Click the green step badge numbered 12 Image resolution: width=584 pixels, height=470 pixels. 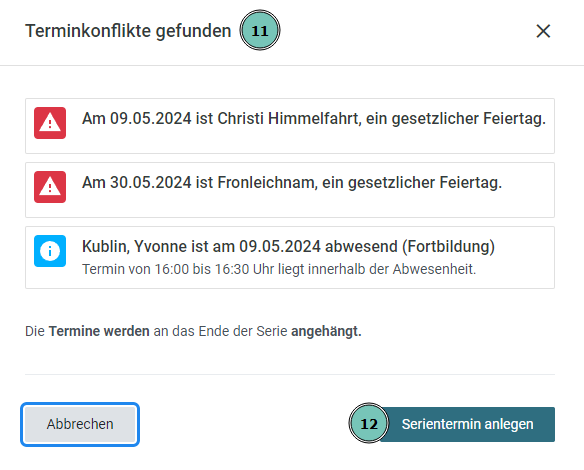369,423
